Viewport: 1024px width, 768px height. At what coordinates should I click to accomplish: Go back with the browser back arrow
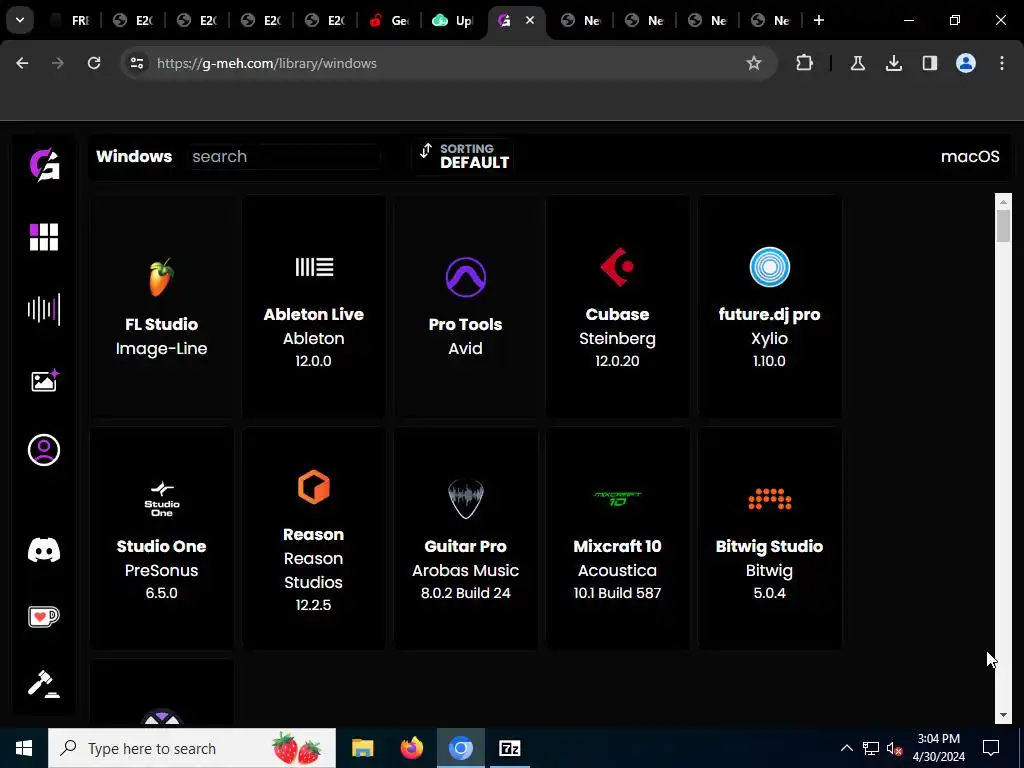pyautogui.click(x=22, y=63)
